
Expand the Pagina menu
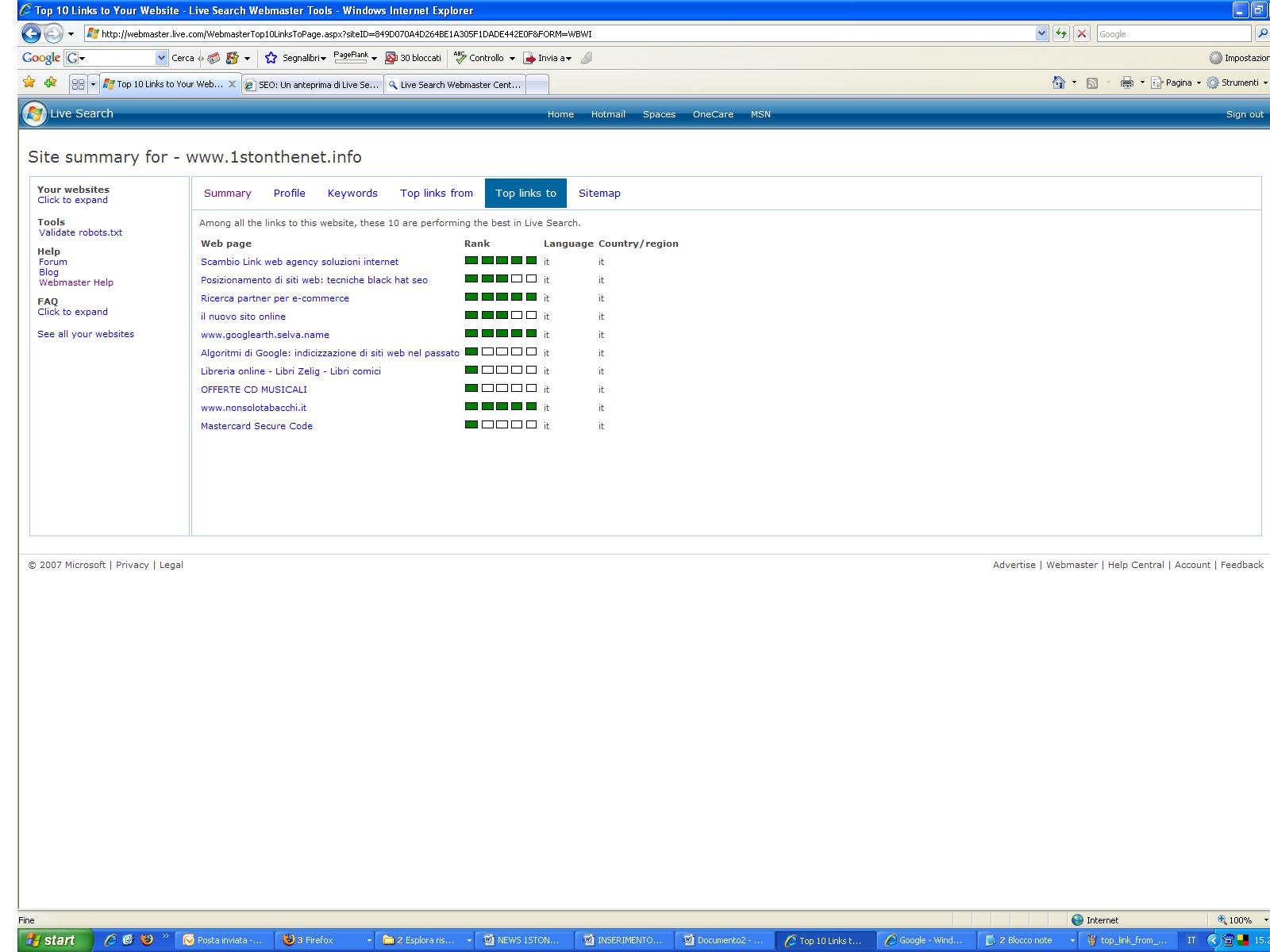click(x=1177, y=83)
